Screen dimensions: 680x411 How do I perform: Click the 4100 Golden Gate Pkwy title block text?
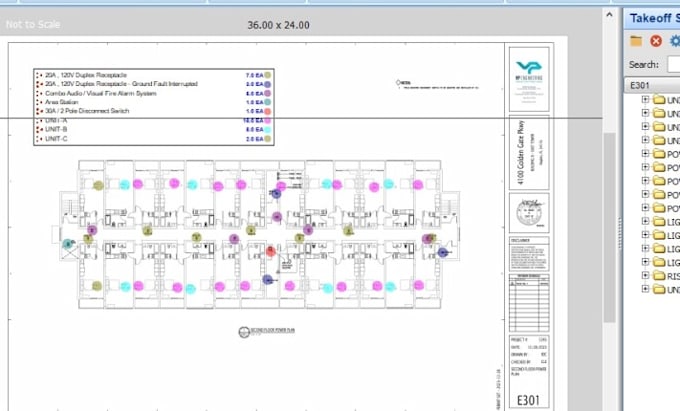[x=521, y=152]
